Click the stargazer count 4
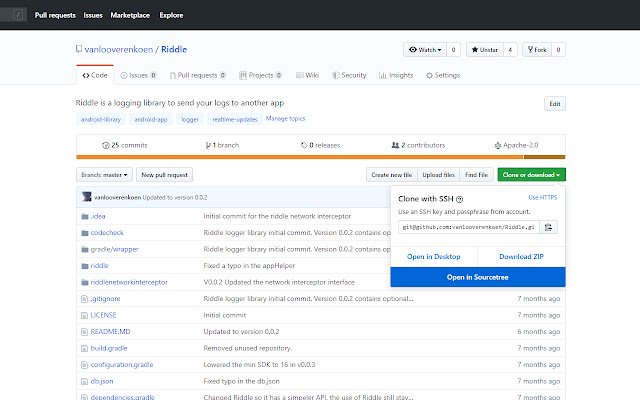Screen dimensions: 640x400 coord(510,50)
